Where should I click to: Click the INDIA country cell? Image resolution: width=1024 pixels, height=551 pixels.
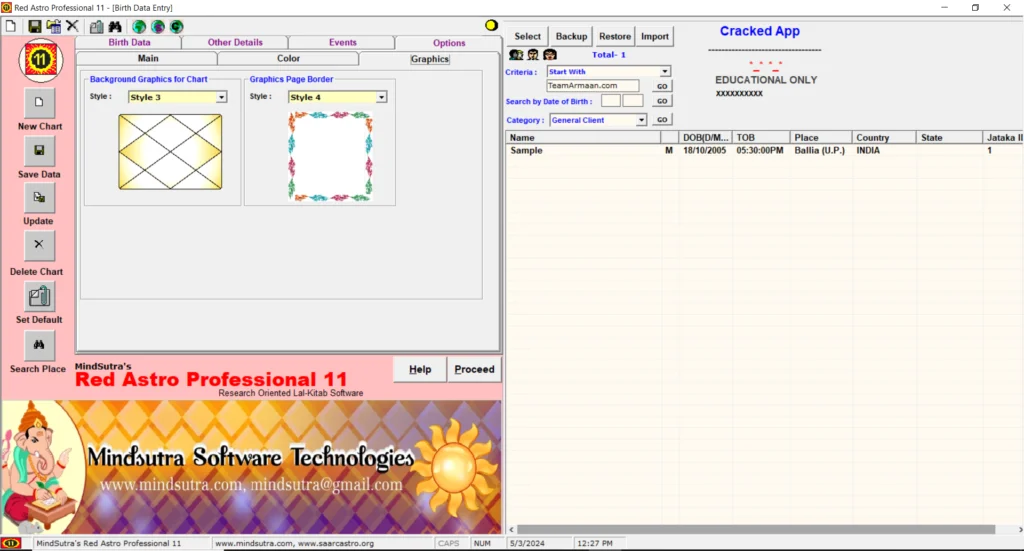point(868,150)
